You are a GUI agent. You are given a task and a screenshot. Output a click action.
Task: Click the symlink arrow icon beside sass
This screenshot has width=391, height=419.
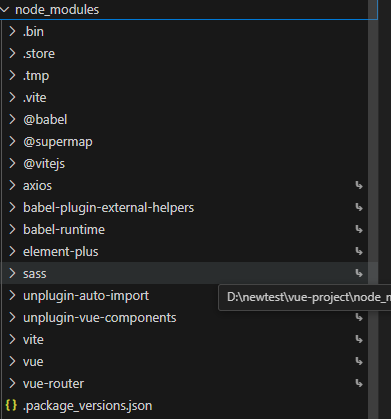point(359,273)
